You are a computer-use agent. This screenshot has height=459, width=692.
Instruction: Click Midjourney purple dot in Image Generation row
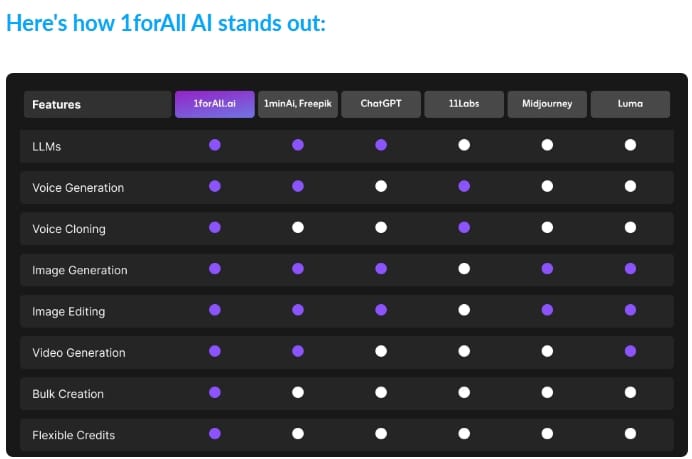point(547,269)
